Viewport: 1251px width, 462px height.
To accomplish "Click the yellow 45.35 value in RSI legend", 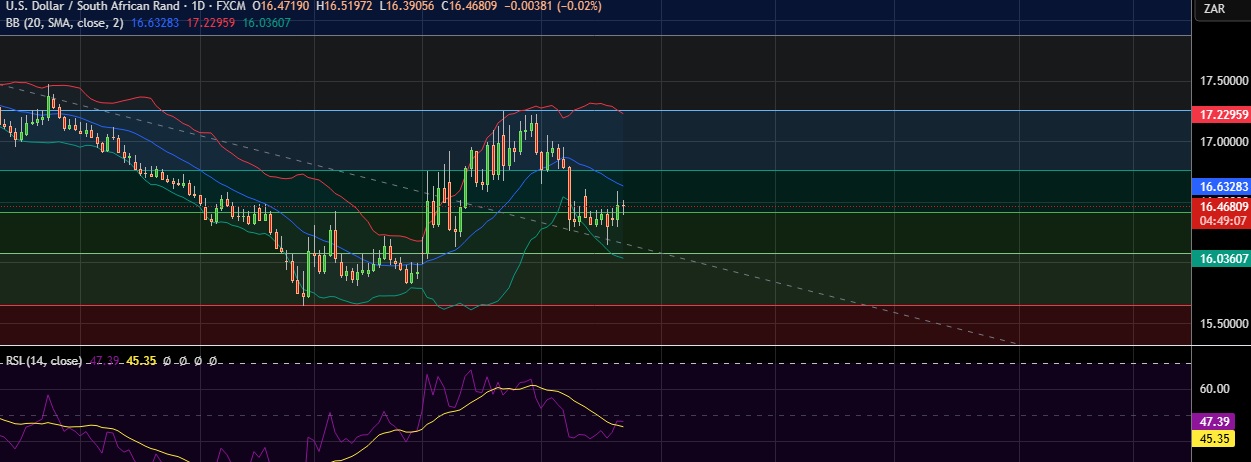I will click(143, 361).
